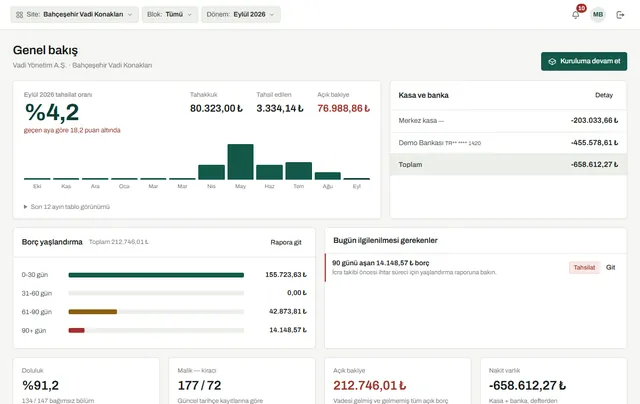Select the 90+ gün red progress bar
Image resolution: width=640 pixels, height=404 pixels.
[77, 330]
